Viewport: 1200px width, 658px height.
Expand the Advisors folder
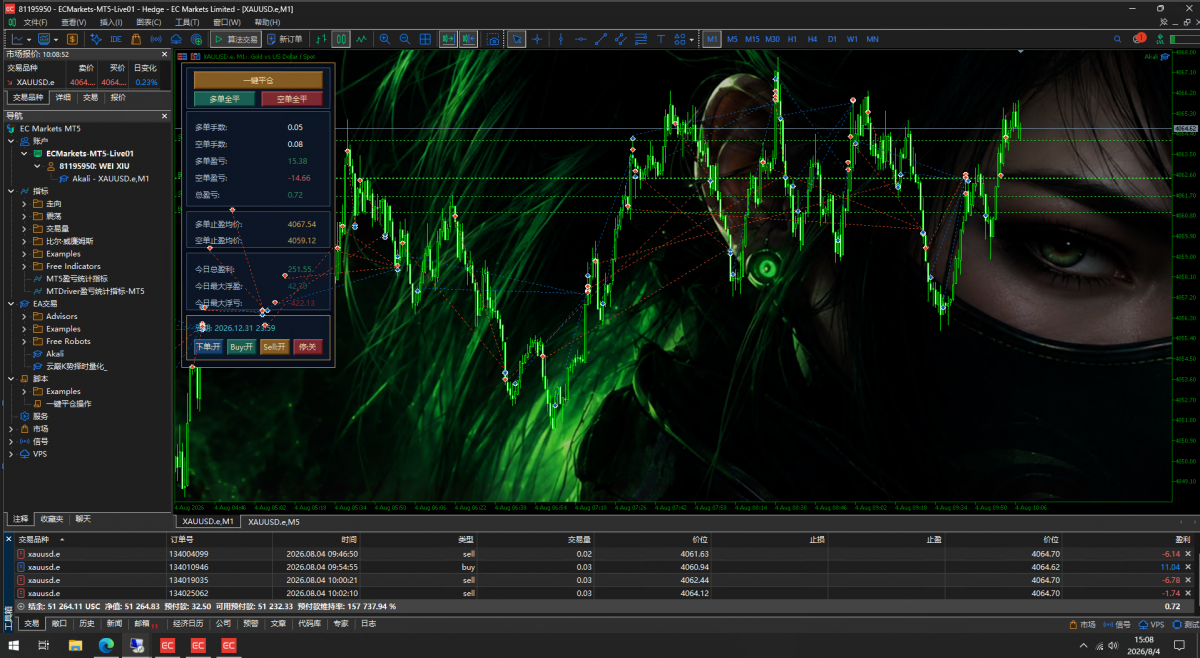pos(24,316)
